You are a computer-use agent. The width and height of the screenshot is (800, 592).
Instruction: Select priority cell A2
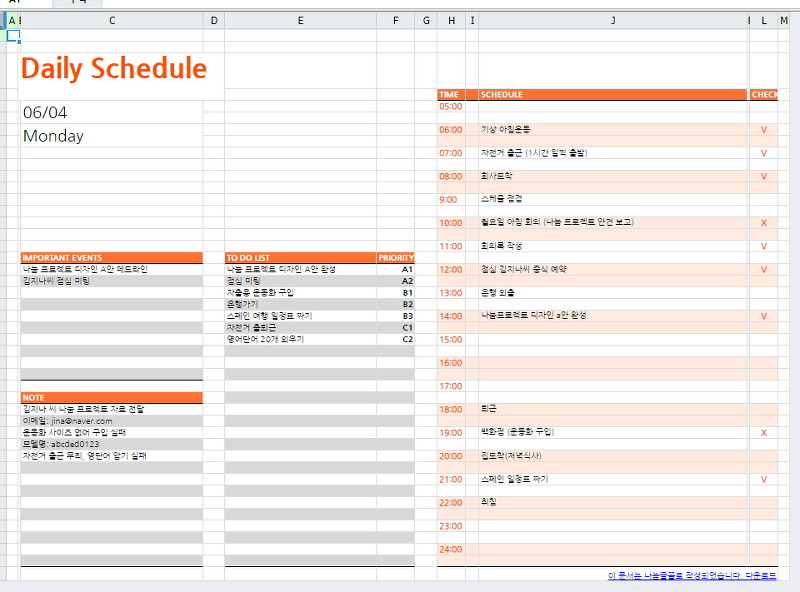395,281
